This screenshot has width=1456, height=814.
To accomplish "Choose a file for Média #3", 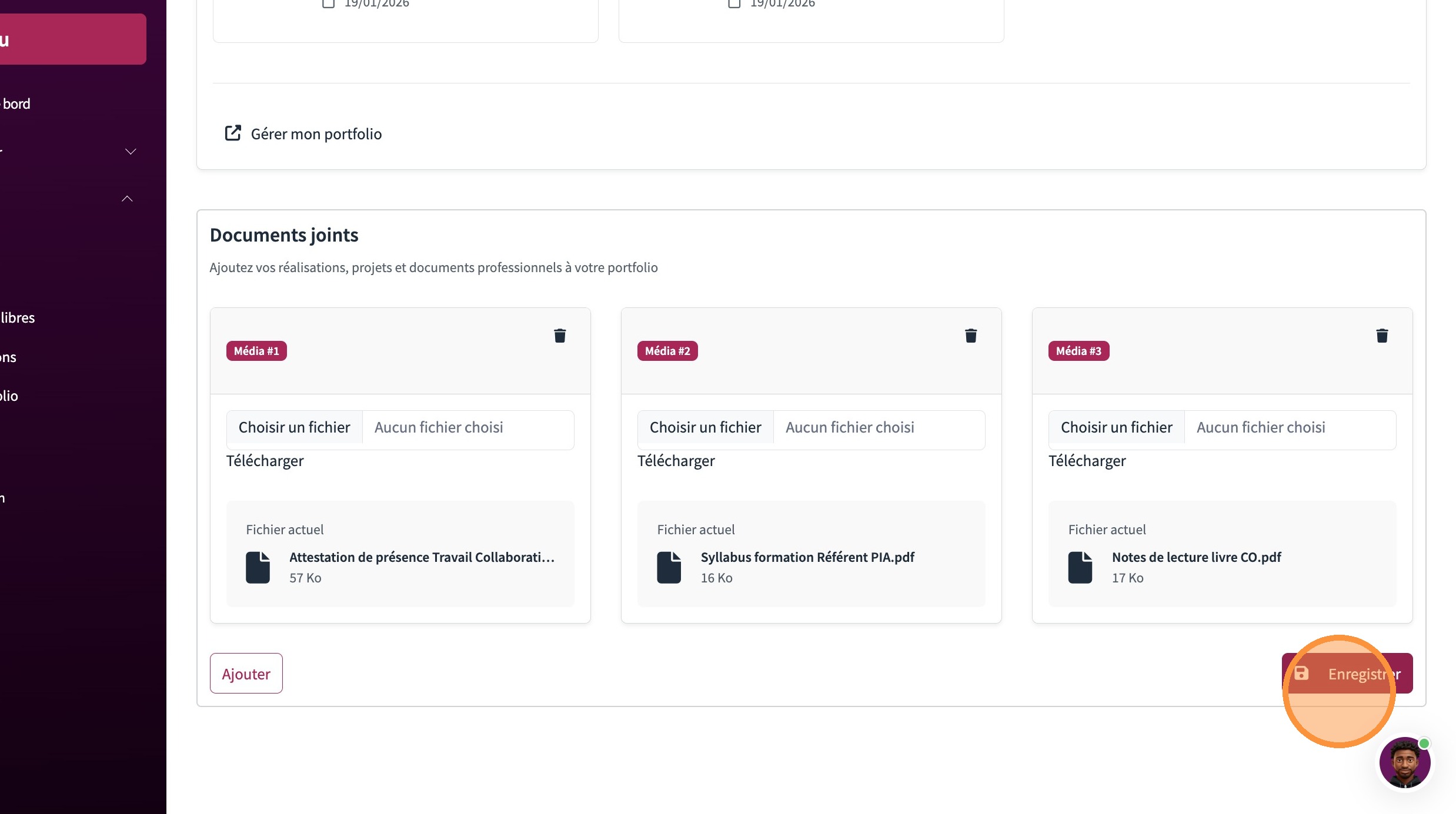I will [1116, 427].
